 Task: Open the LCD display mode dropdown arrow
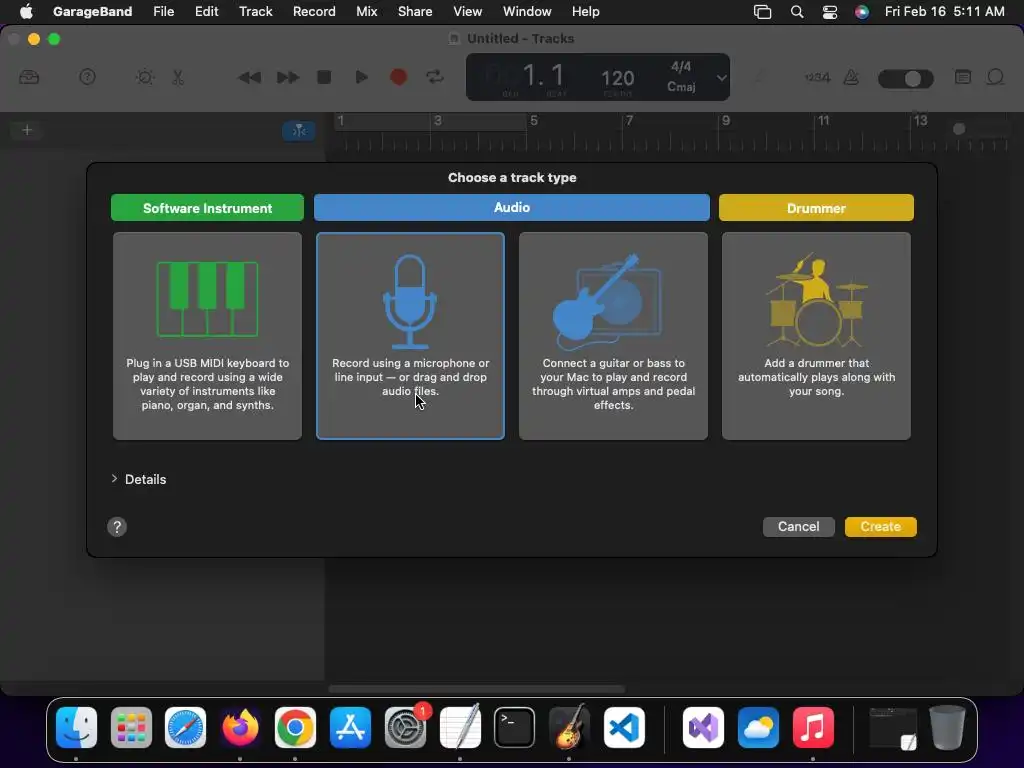[721, 78]
